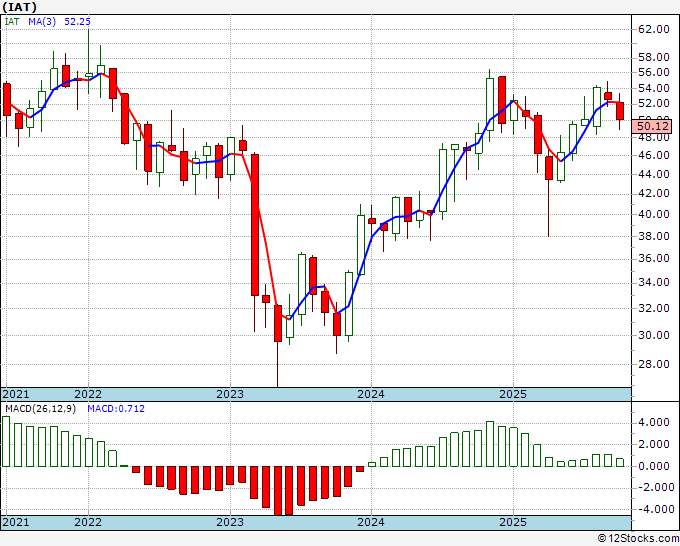Open the 12Stocks.com copyright link
The width and height of the screenshot is (680, 546).
638,539
